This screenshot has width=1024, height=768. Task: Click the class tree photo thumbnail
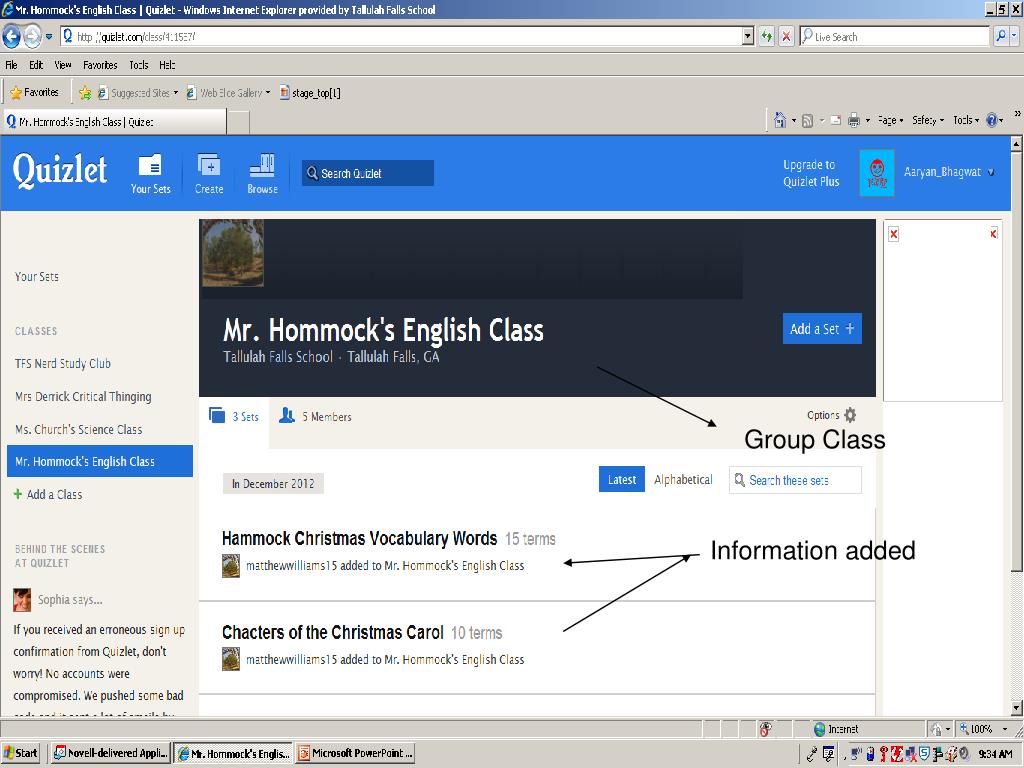(x=233, y=253)
